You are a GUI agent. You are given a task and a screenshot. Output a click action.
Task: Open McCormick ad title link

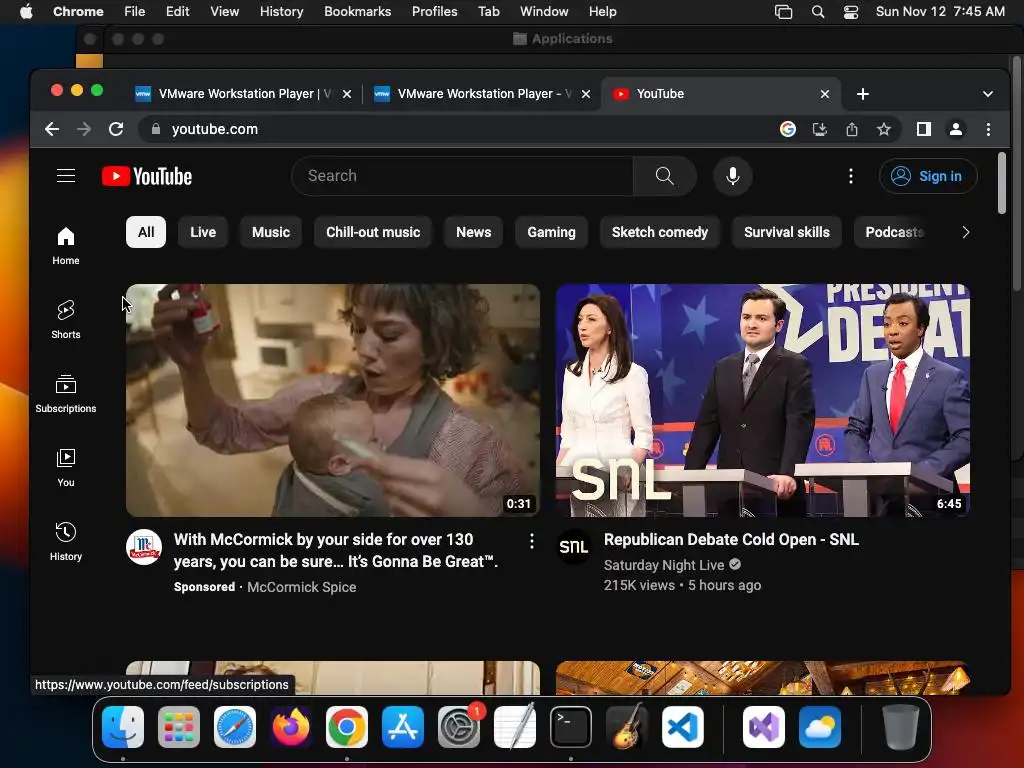(x=336, y=551)
